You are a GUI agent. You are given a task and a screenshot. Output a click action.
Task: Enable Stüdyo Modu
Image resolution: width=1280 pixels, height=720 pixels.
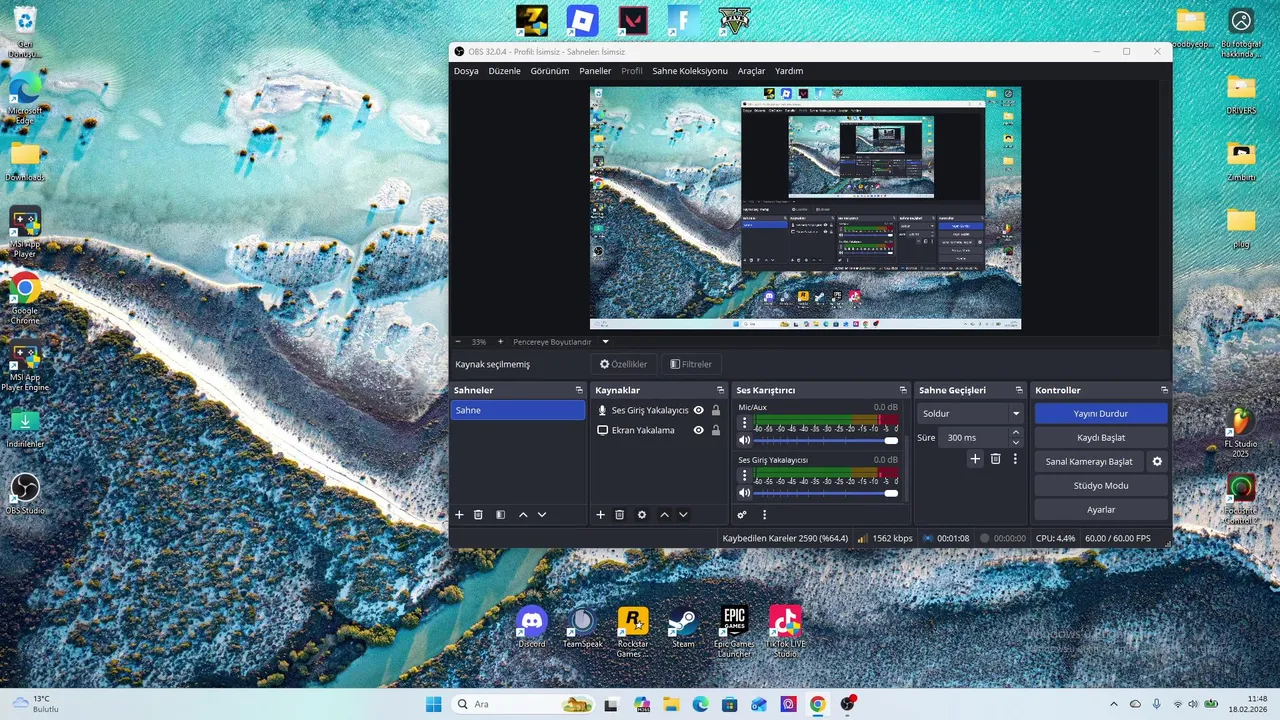1101,486
